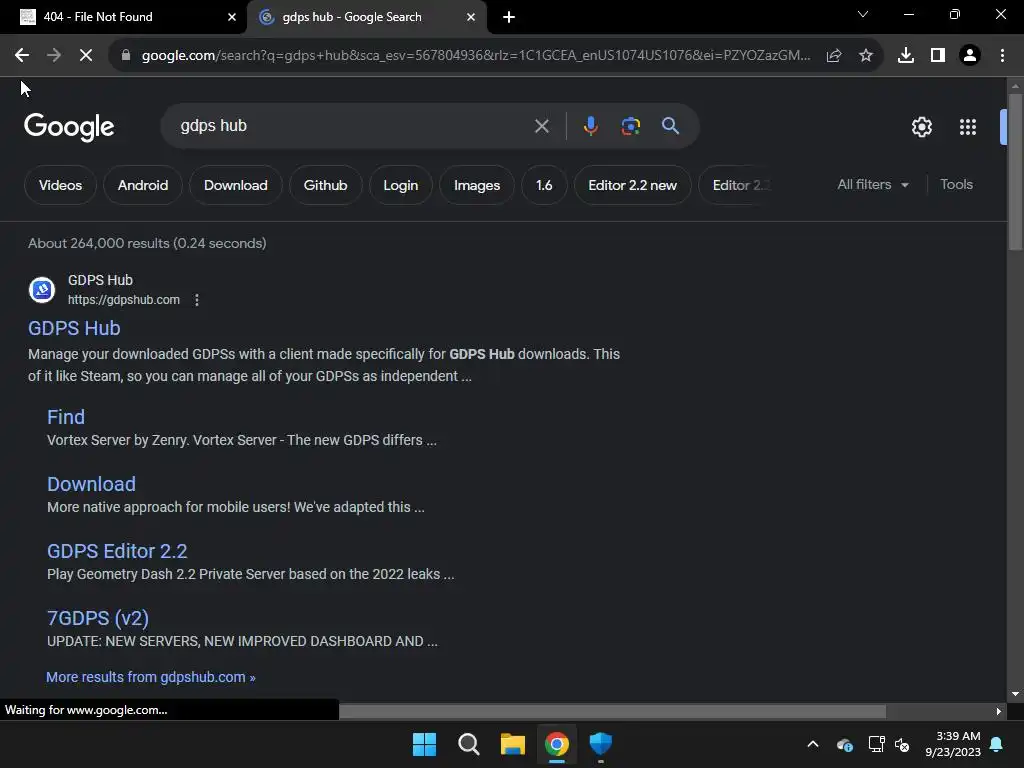Screen dimensions: 1024x768
Task: Filter results by Videos
Action: [x=60, y=185]
